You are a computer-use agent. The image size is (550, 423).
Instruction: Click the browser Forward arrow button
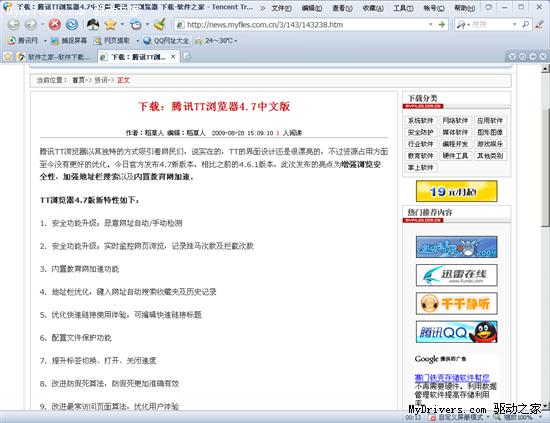[x=31, y=24]
